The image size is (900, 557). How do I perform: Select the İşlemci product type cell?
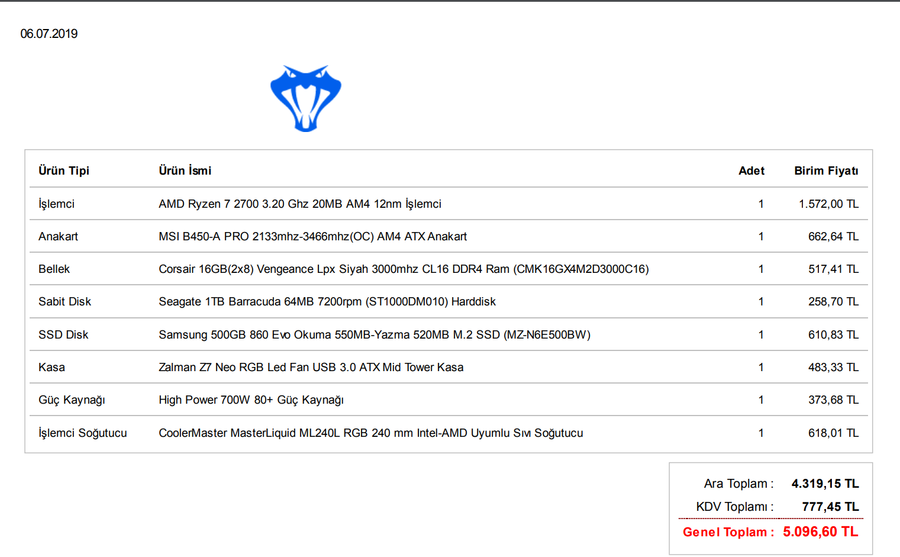point(56,204)
